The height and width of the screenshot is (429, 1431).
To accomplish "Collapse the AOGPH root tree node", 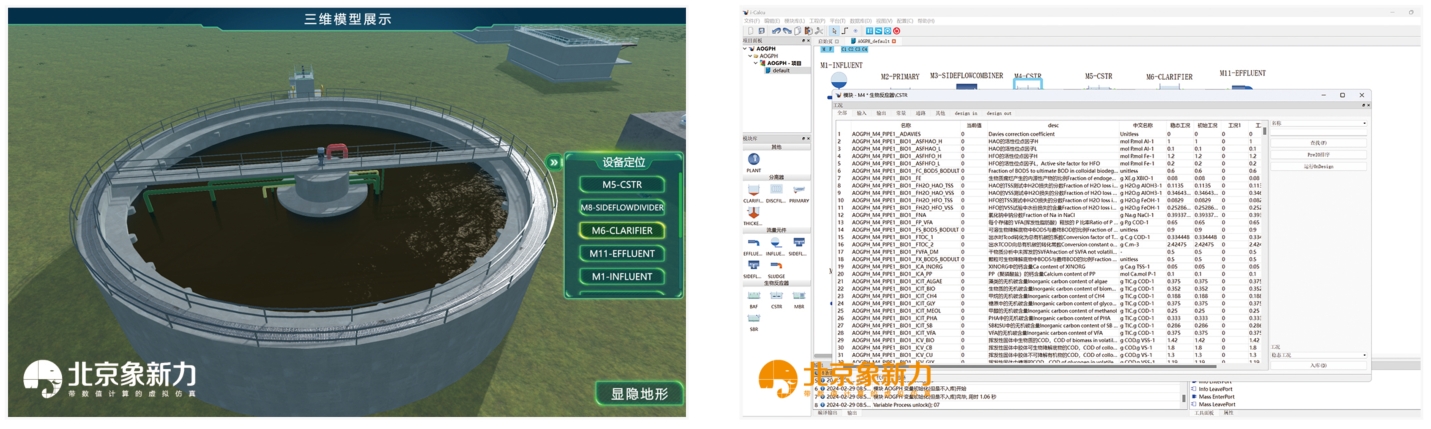I will [745, 48].
